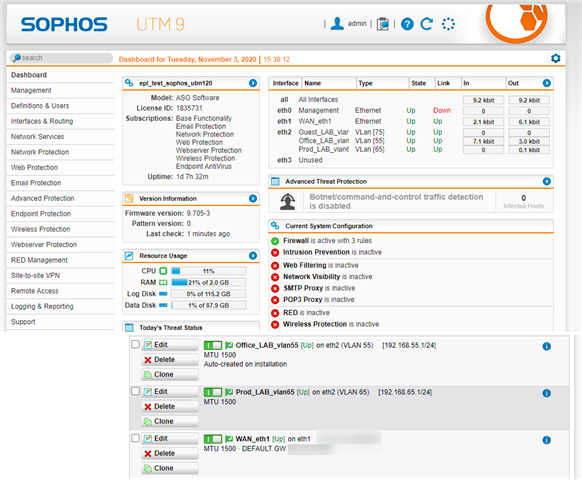
Task: Toggle WAN_eth1 interface on/off switch
Action: pos(213,439)
